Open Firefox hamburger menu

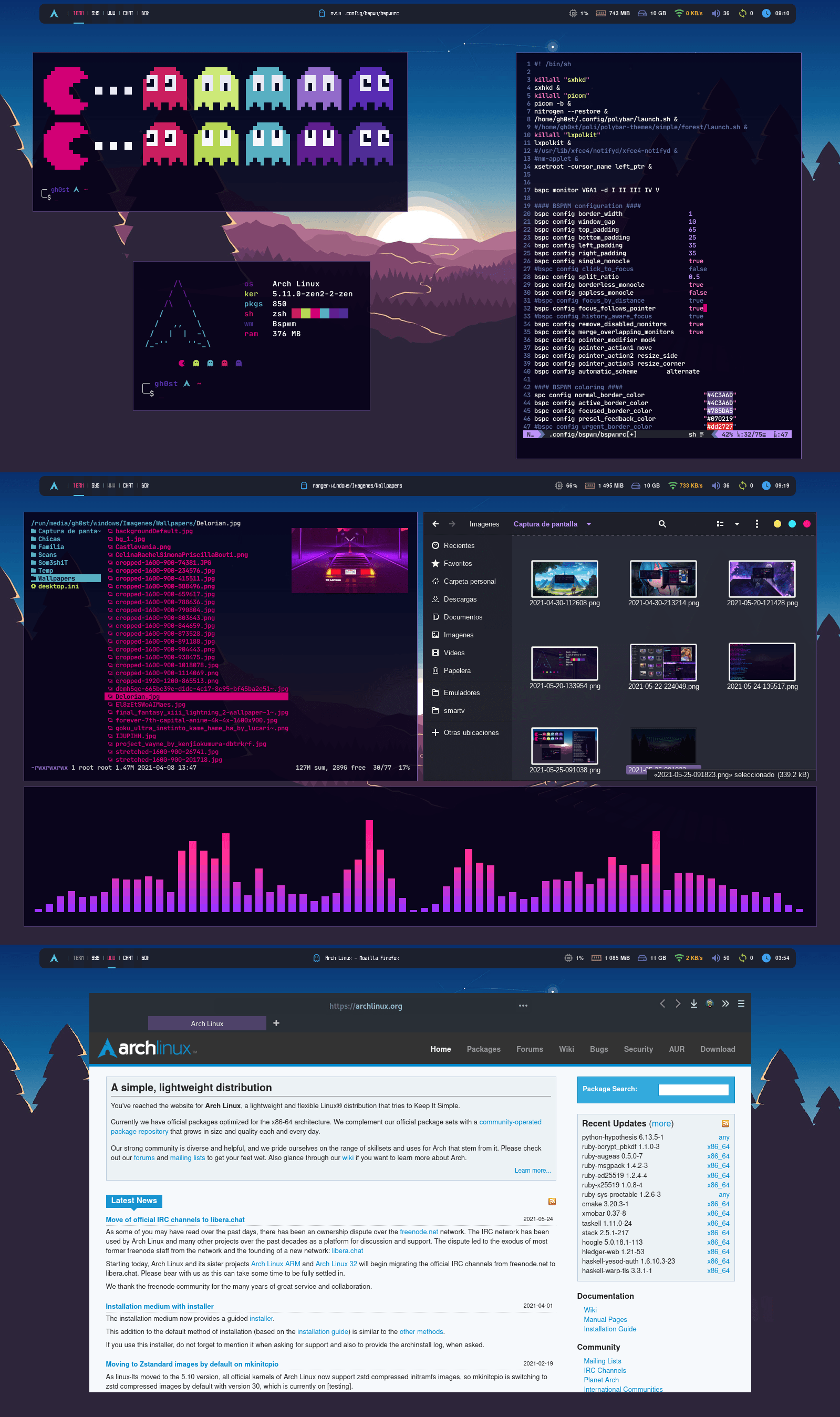tap(741, 1003)
